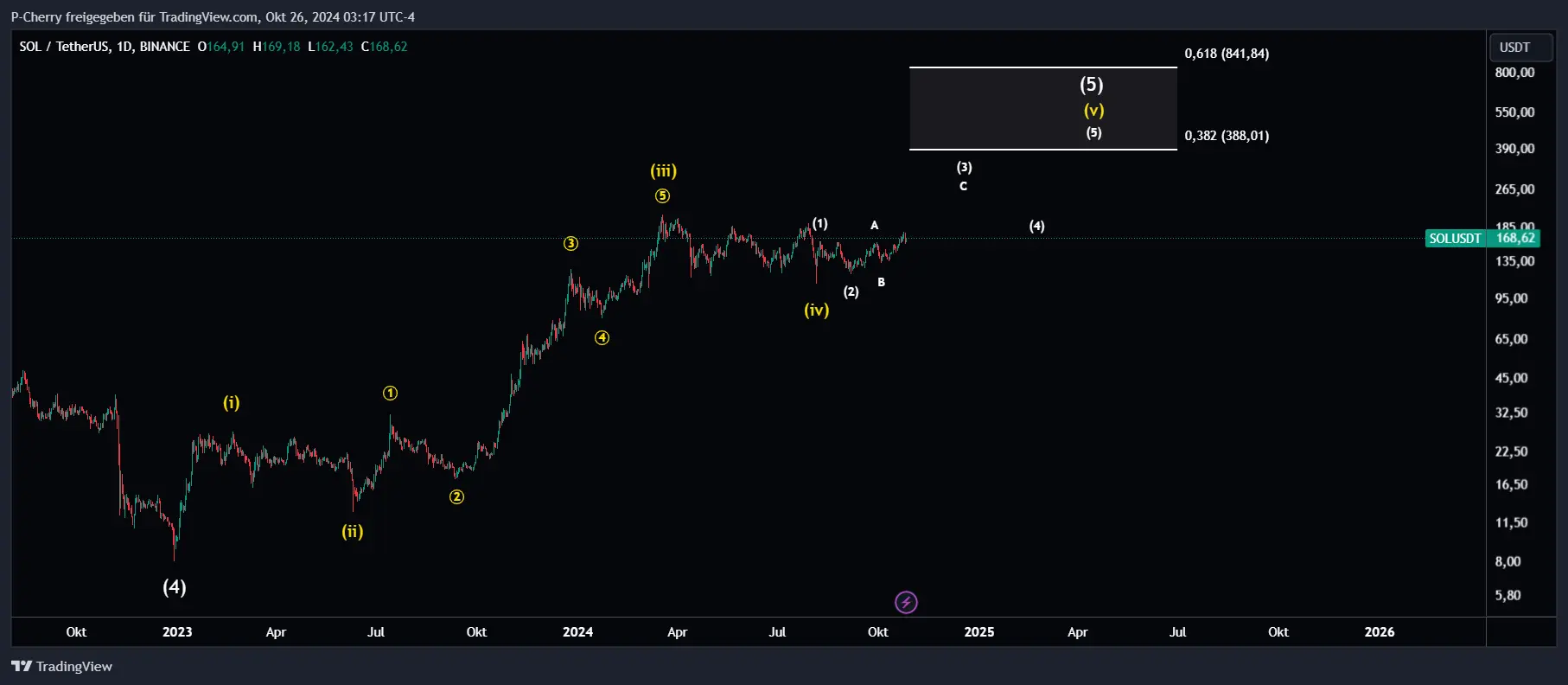Select the wave B label
The image size is (1568, 685).
(881, 282)
